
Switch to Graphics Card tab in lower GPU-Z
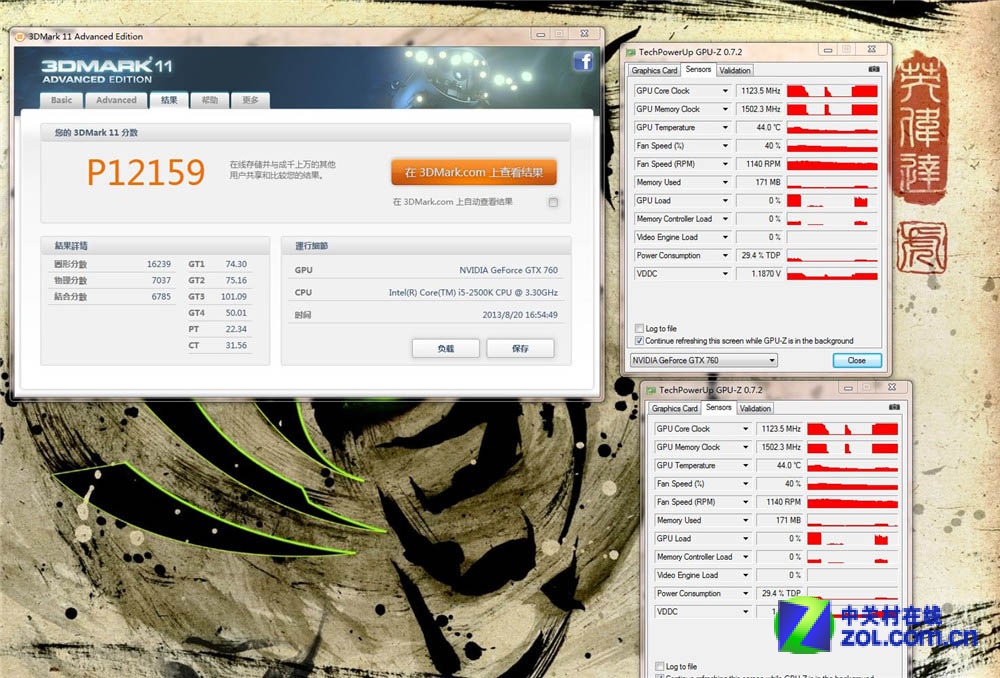[675, 408]
